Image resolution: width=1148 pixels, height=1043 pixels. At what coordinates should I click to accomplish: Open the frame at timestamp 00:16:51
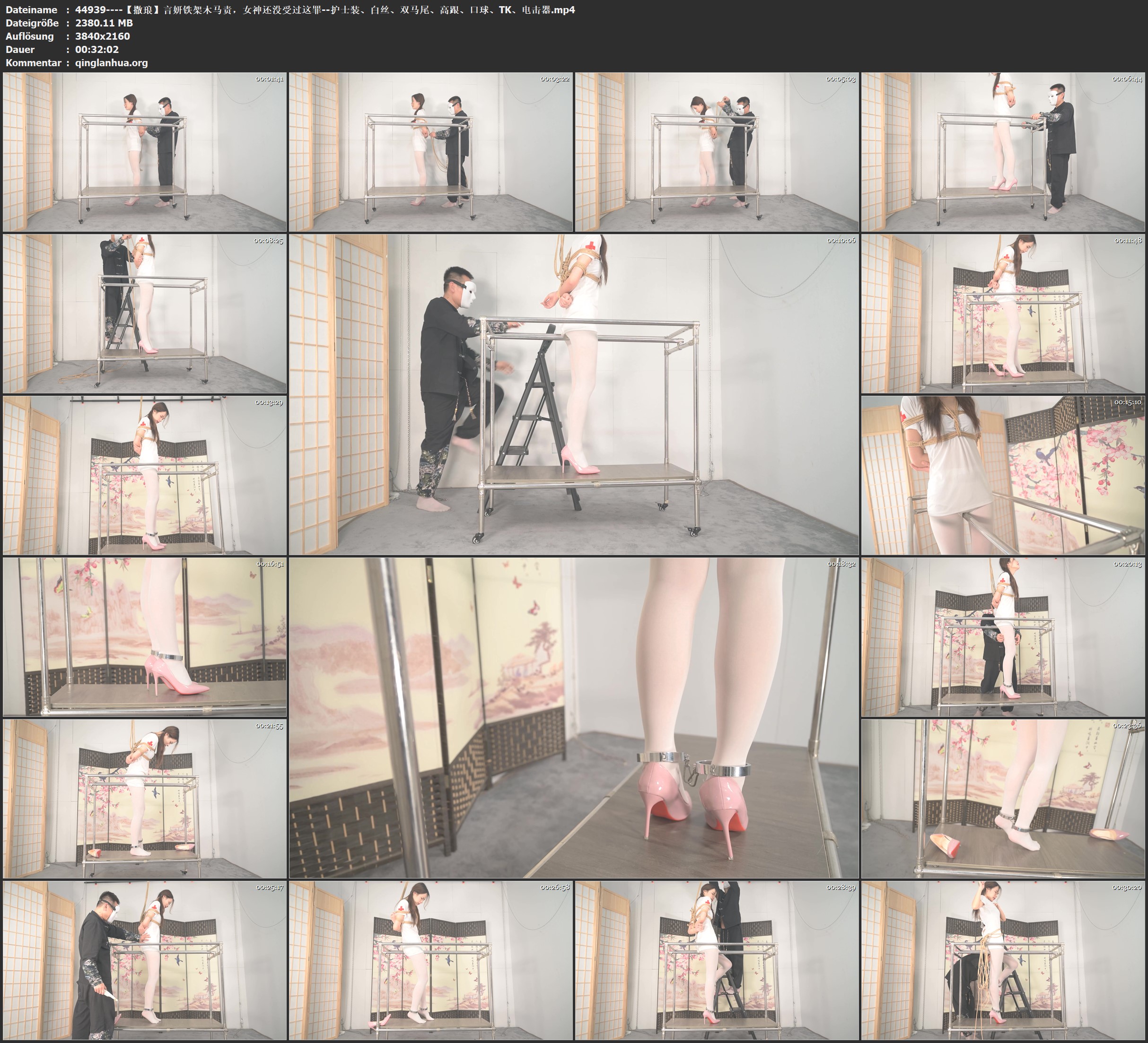[x=145, y=637]
